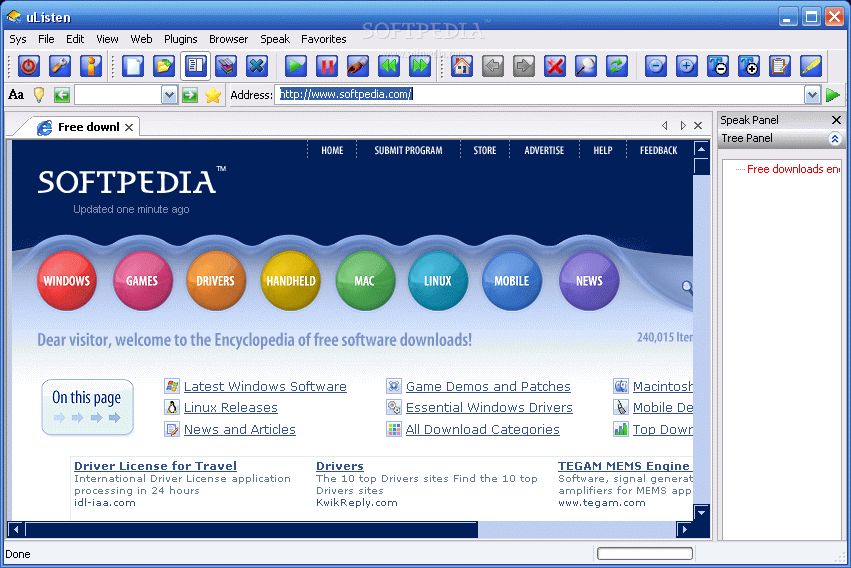The width and height of the screenshot is (851, 568).
Task: Close the Speak Panel
Action: coord(836,120)
